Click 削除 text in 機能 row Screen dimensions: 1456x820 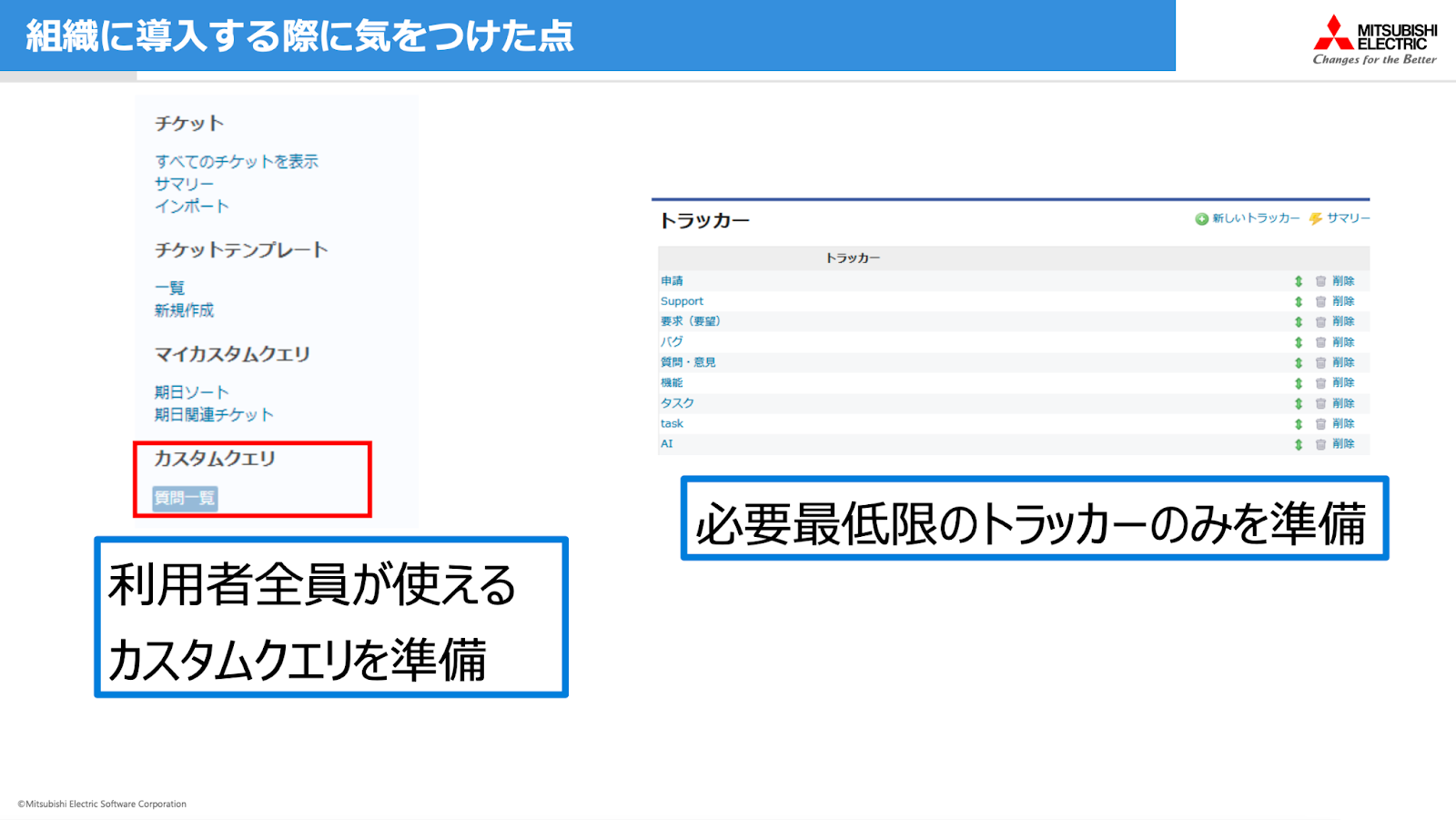click(1343, 383)
